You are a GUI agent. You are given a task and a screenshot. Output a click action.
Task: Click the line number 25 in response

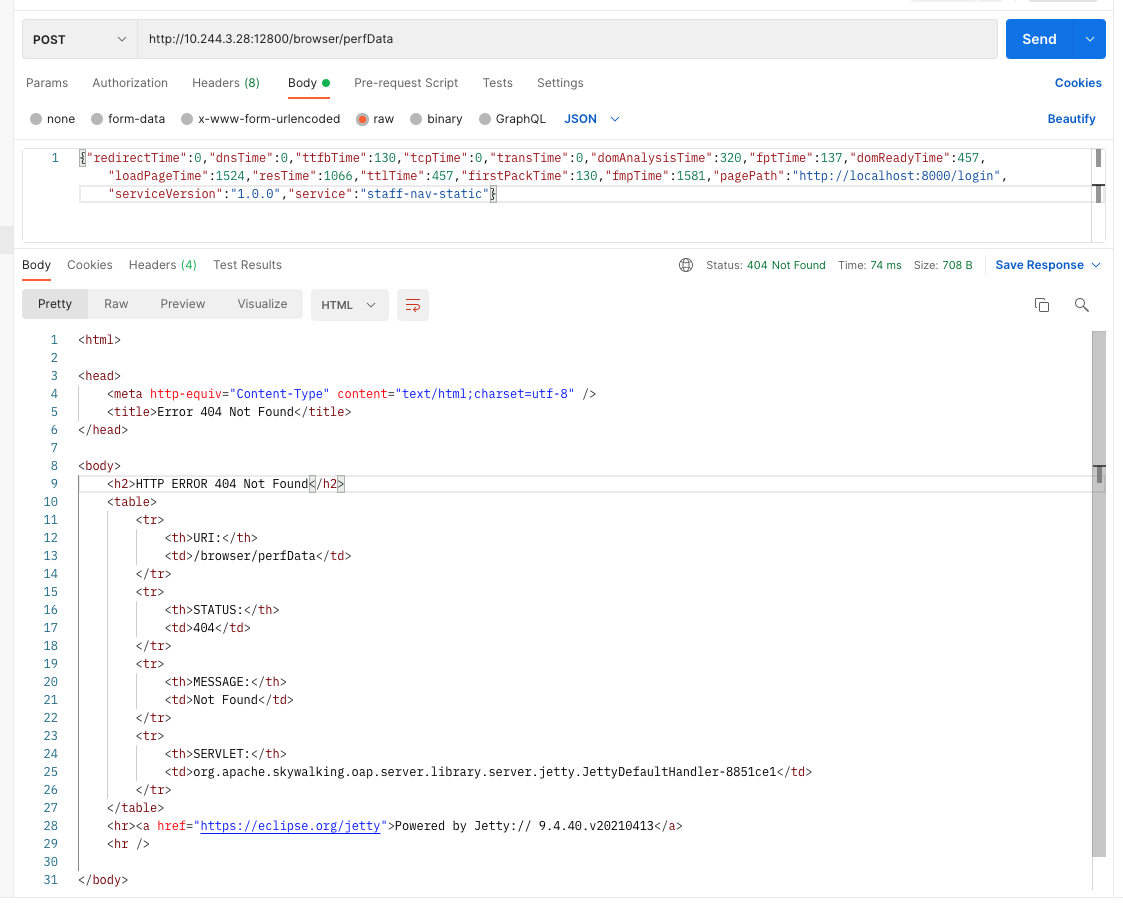(50, 772)
